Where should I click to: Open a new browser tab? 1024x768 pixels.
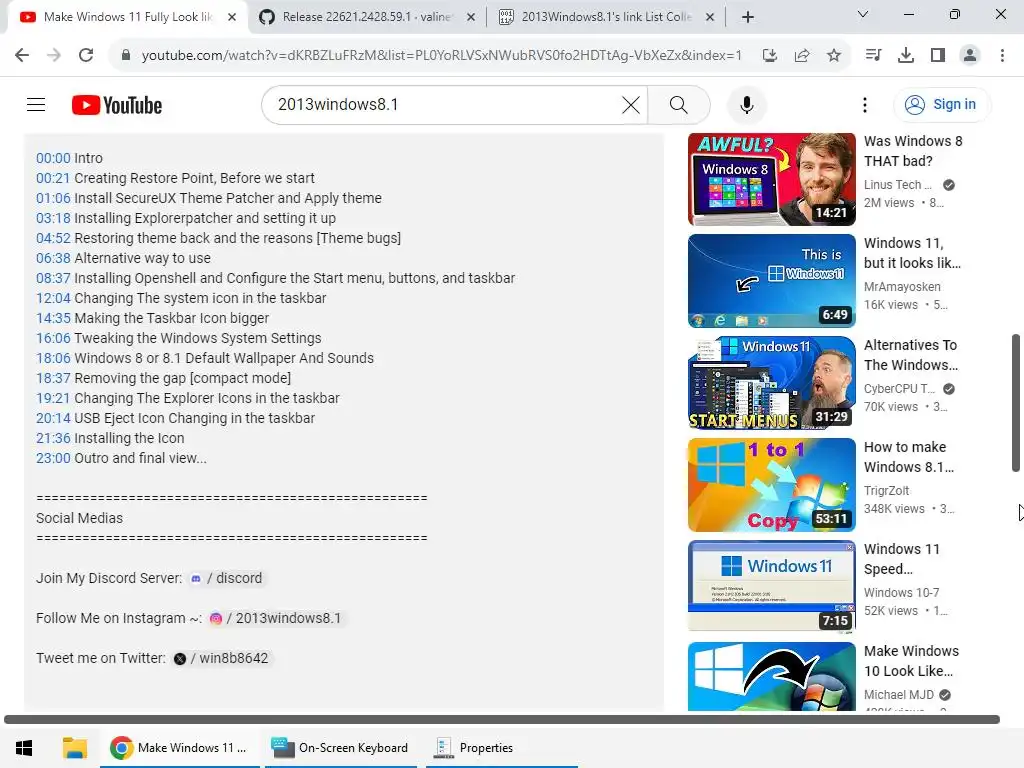click(748, 17)
